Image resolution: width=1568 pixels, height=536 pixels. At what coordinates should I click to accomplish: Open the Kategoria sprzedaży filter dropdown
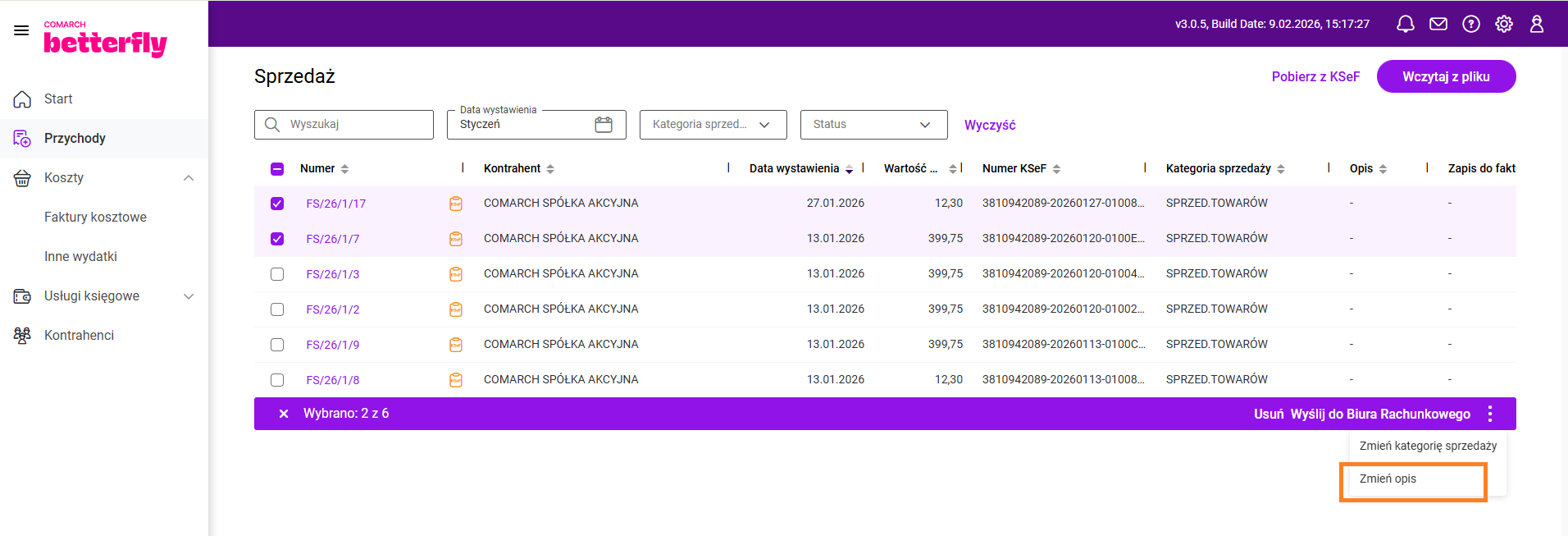712,125
